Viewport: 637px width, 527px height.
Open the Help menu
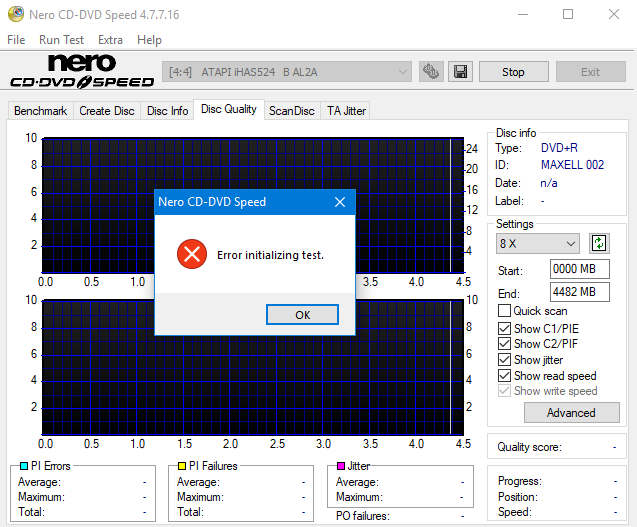tap(149, 40)
